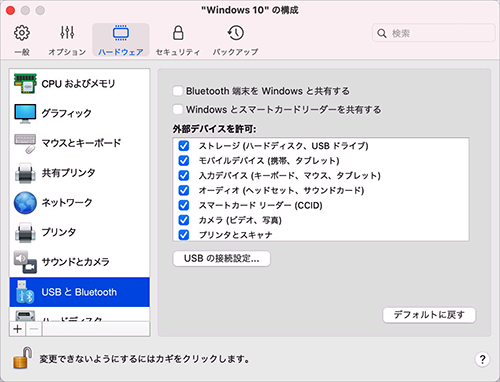Click 変更できないようにするにはカギをクリックします text

pyautogui.click(x=144, y=359)
